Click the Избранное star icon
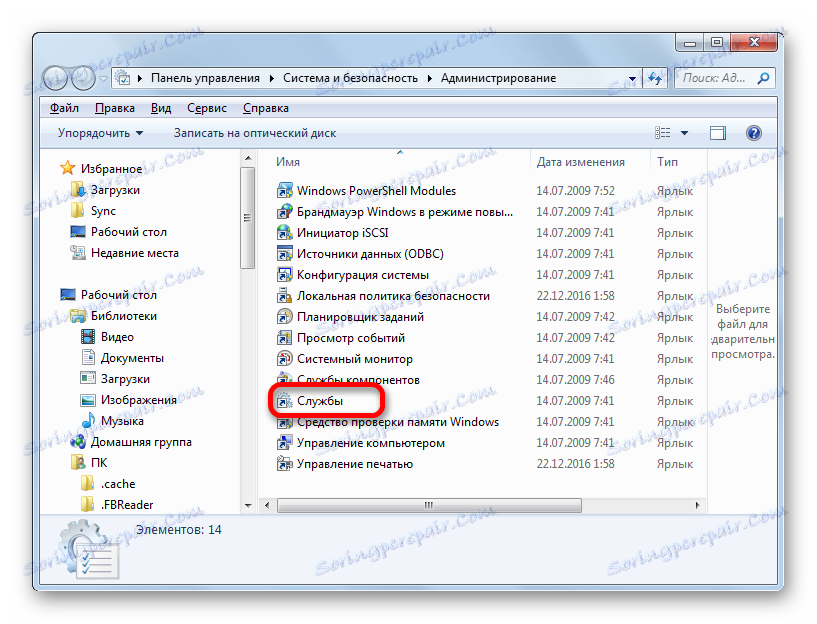817x624 pixels. [x=68, y=168]
